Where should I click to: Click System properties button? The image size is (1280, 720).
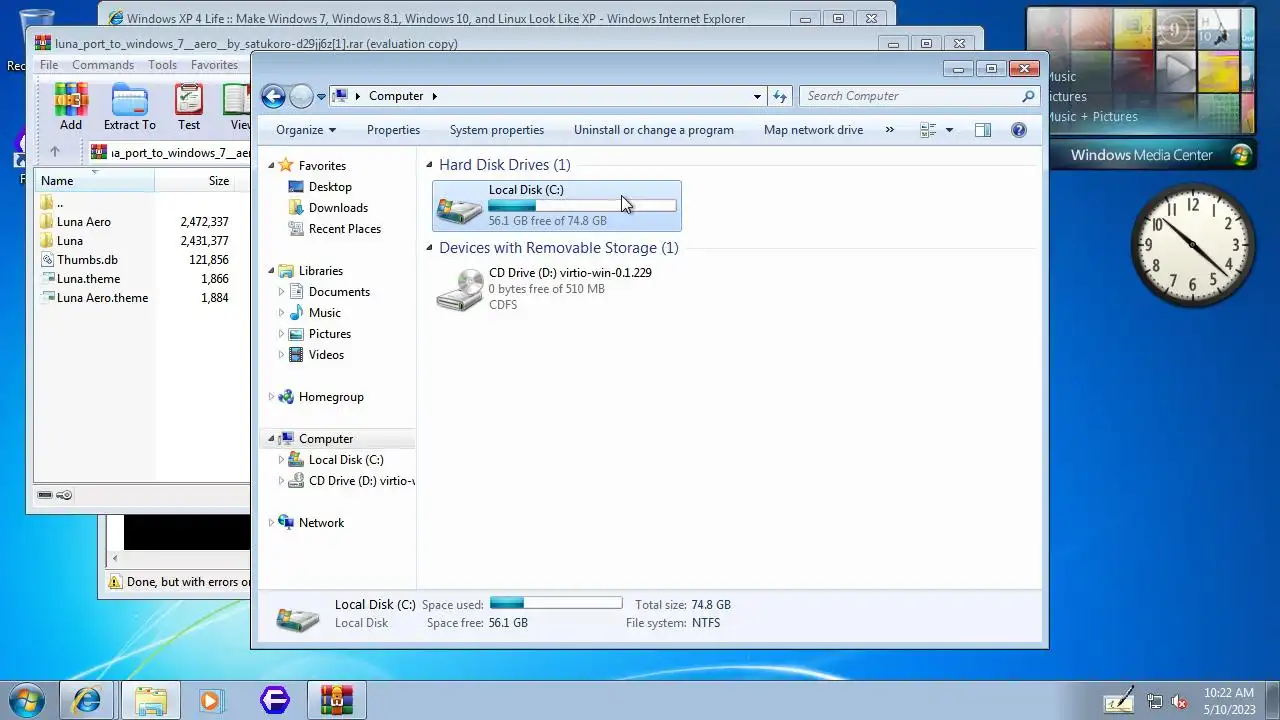[497, 130]
